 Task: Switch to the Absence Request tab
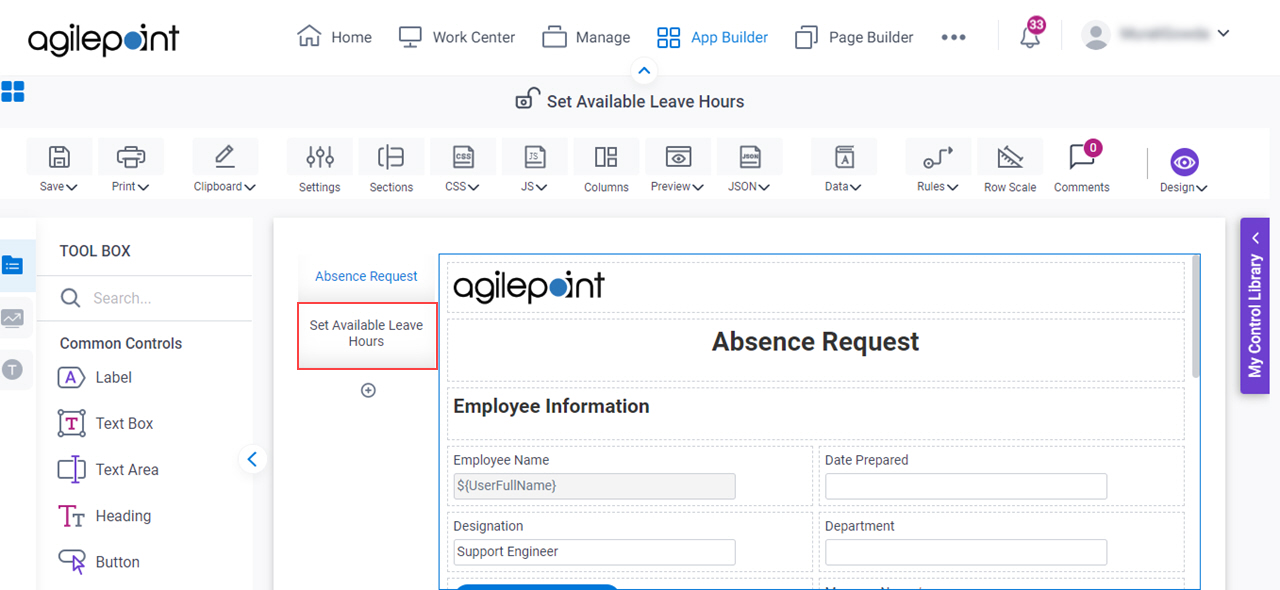click(367, 276)
